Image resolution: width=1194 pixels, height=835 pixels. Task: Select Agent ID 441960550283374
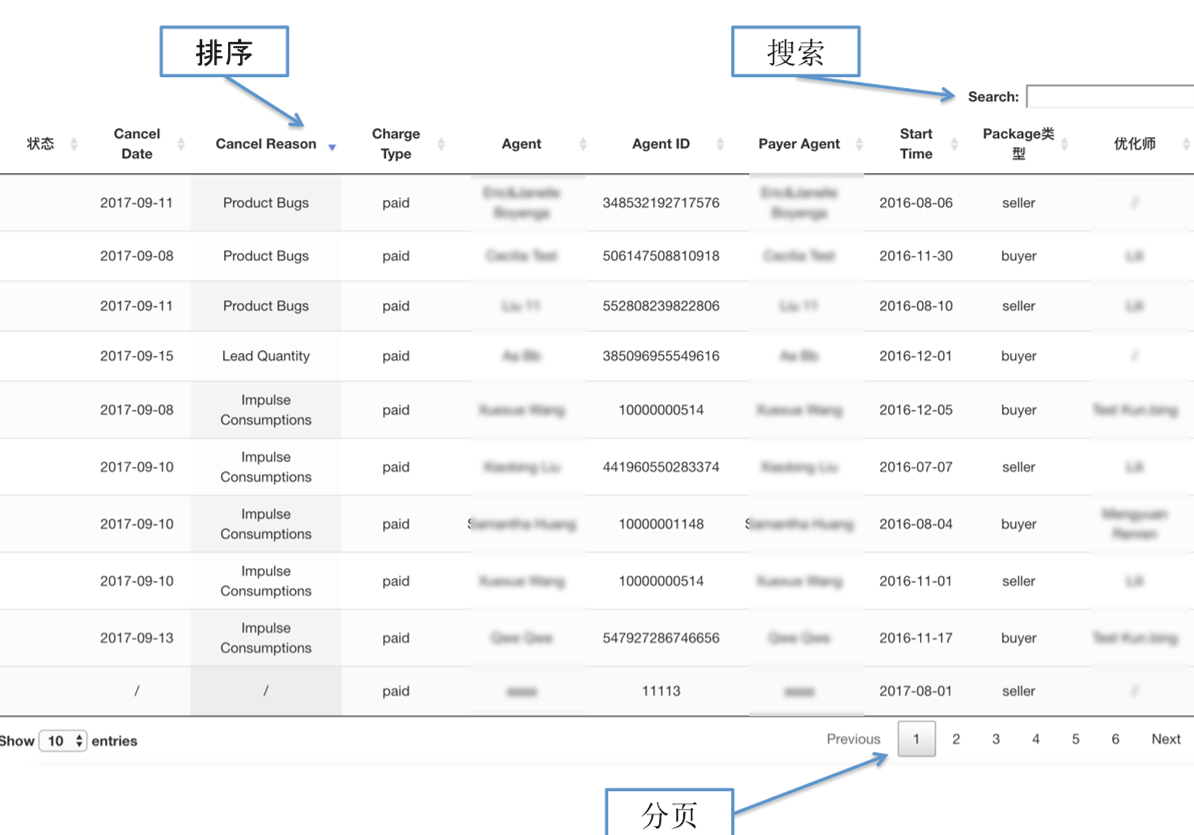pyautogui.click(x=661, y=467)
